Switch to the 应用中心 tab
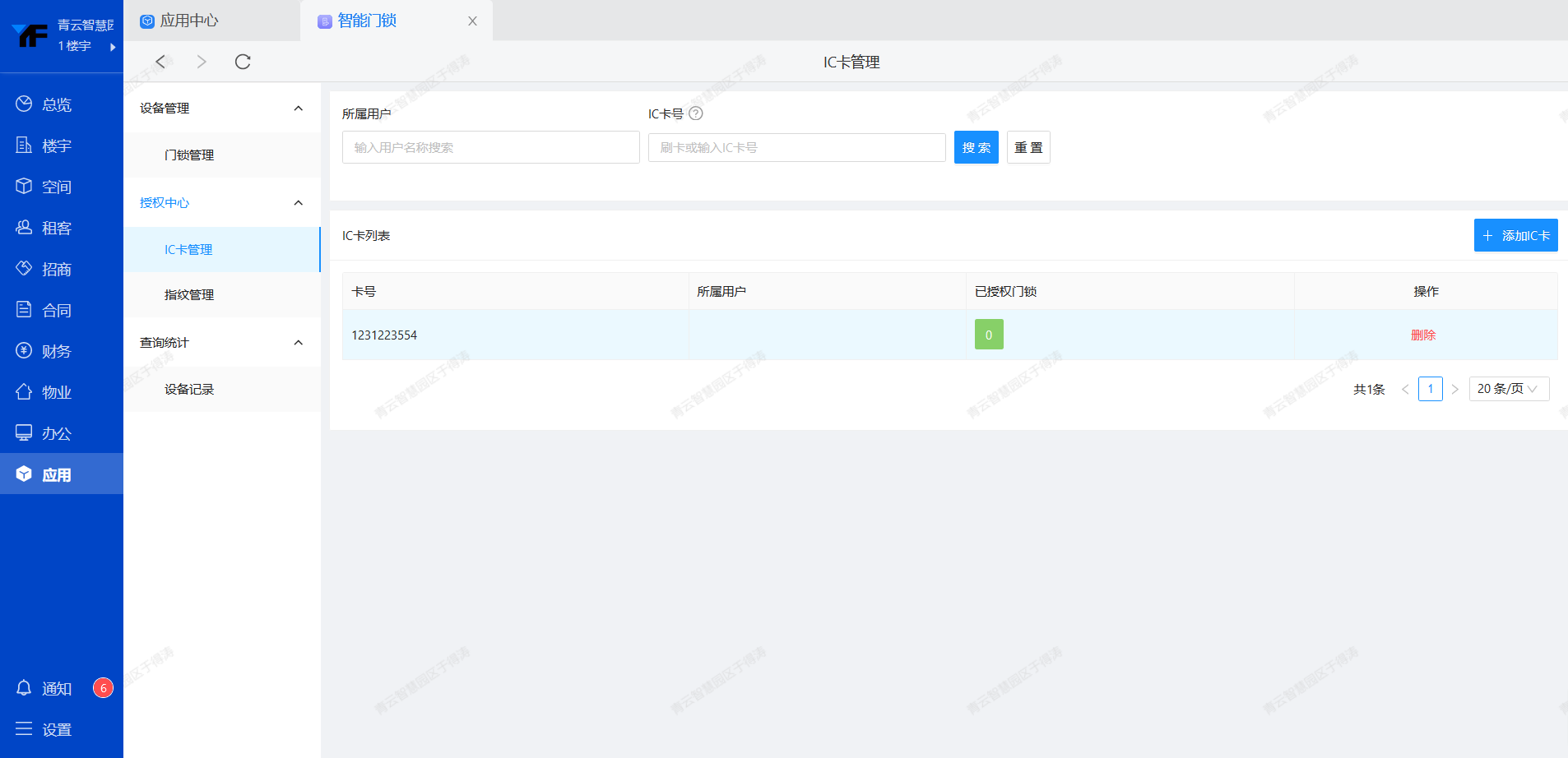 (189, 21)
